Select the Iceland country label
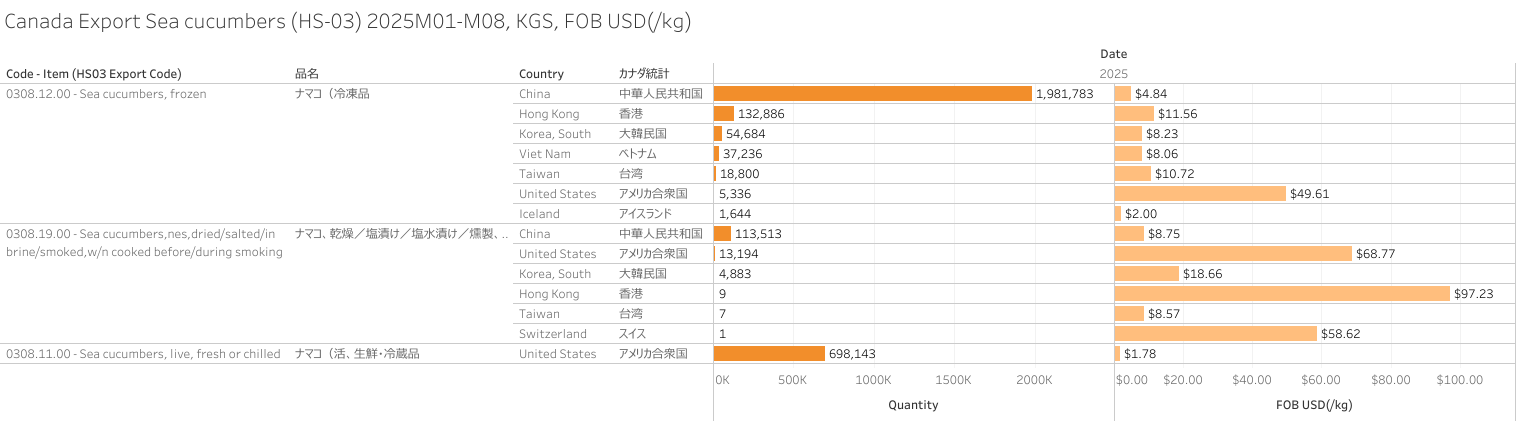 click(x=539, y=213)
